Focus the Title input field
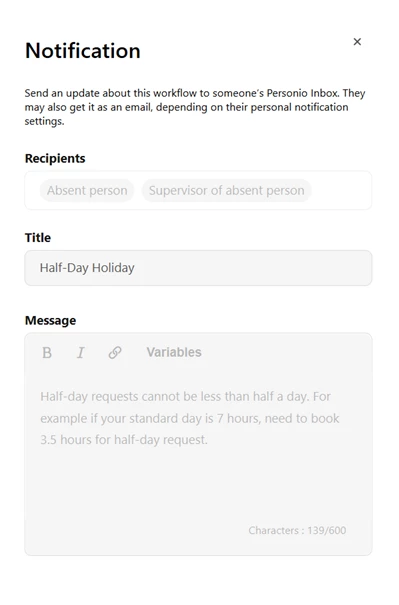Viewport: 399px width, 605px height. 198,268
